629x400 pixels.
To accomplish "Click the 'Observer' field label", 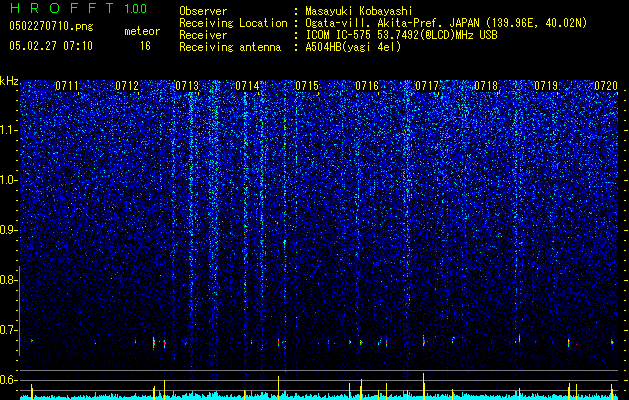I will (203, 11).
